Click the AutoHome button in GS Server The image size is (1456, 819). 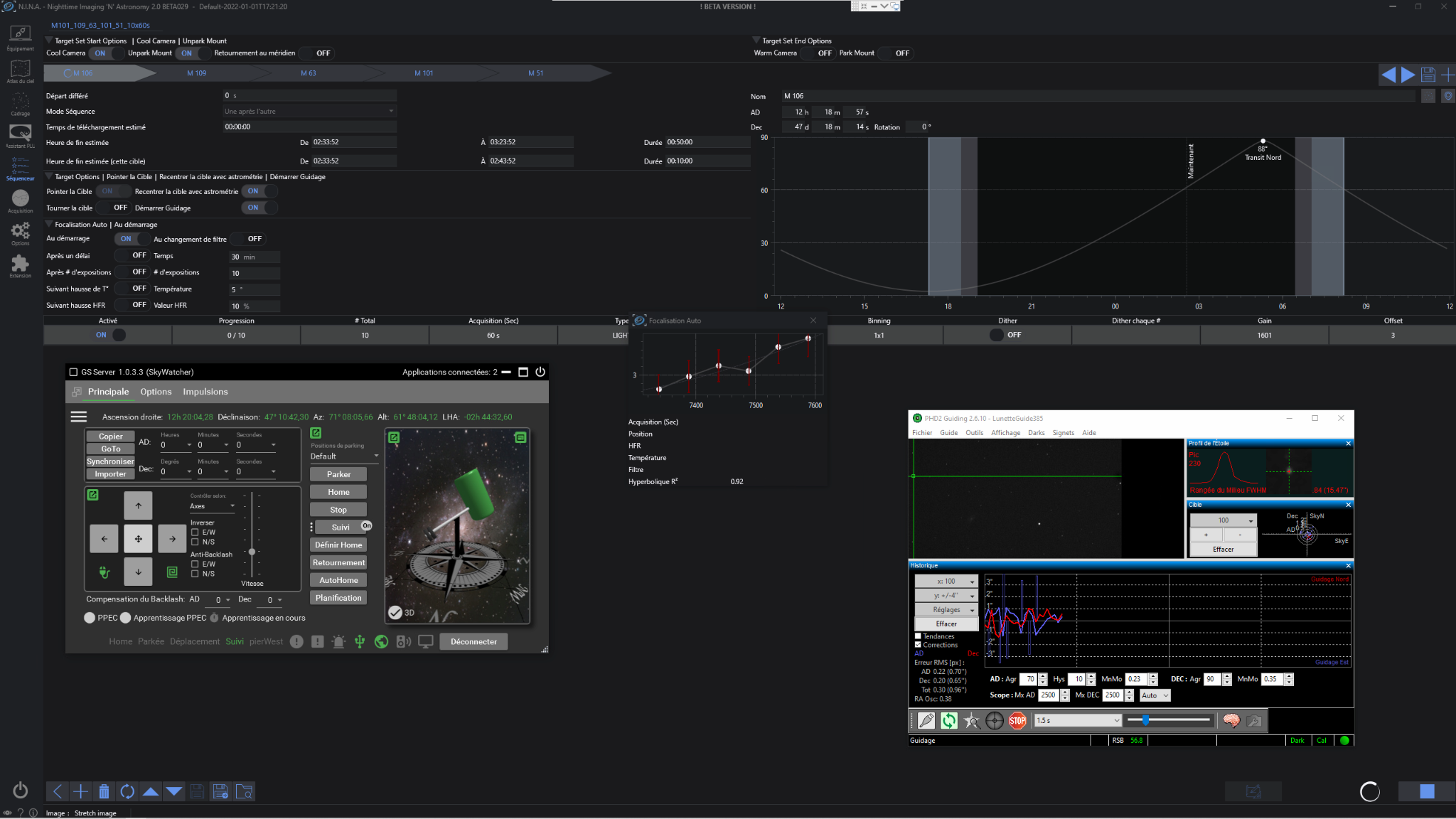[338, 580]
